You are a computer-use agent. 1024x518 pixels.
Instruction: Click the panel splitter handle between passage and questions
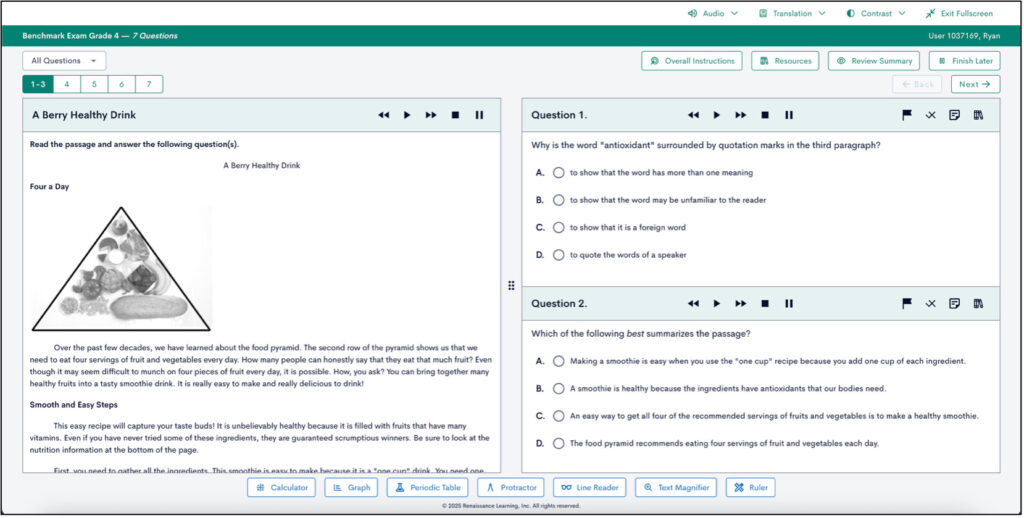tap(511, 285)
